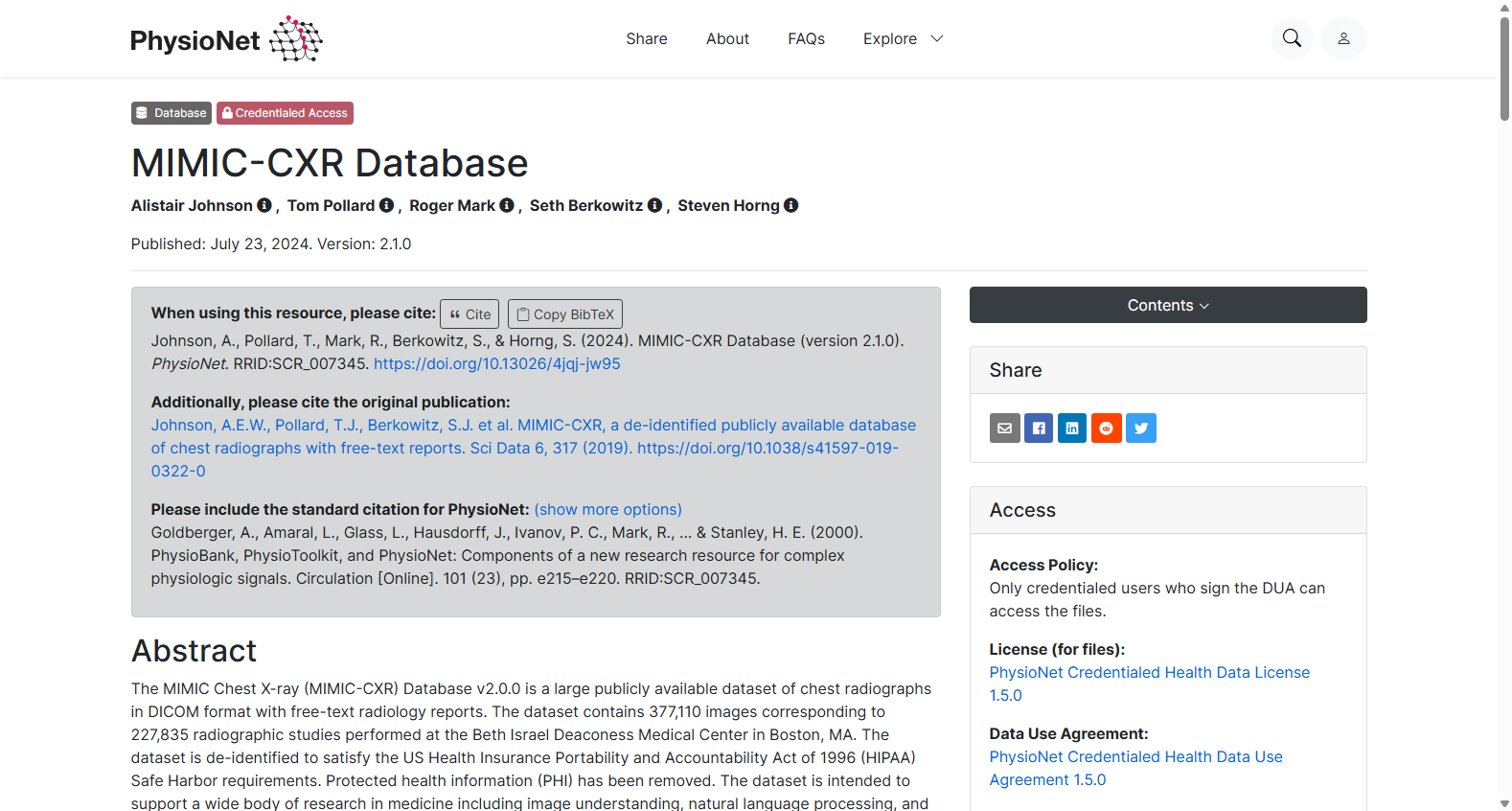
Task: Open PhysioNet Credentialed Health Data License link
Action: pos(1150,684)
